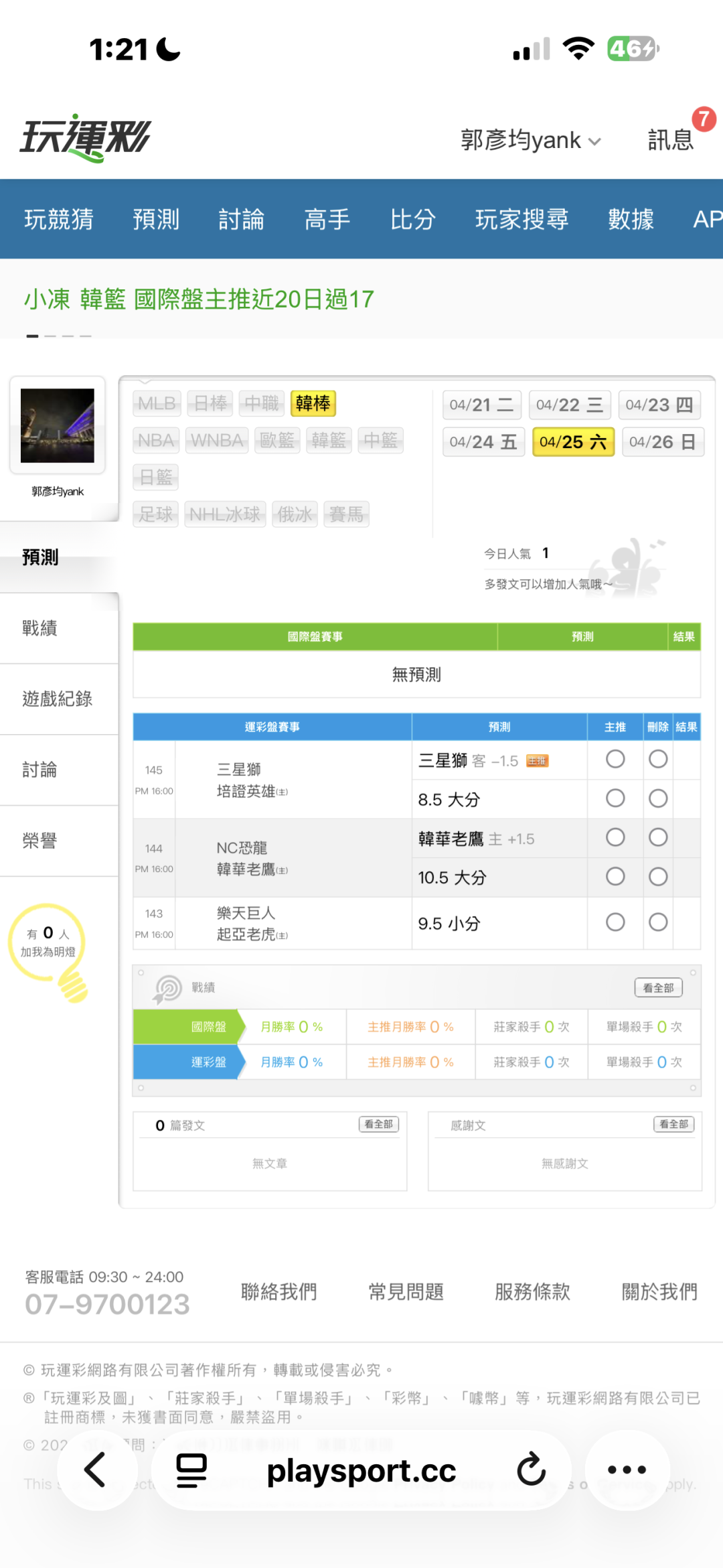Viewport: 723px width, 1568px height.
Task: Open 討論 in the top navigation bar
Action: click(241, 219)
